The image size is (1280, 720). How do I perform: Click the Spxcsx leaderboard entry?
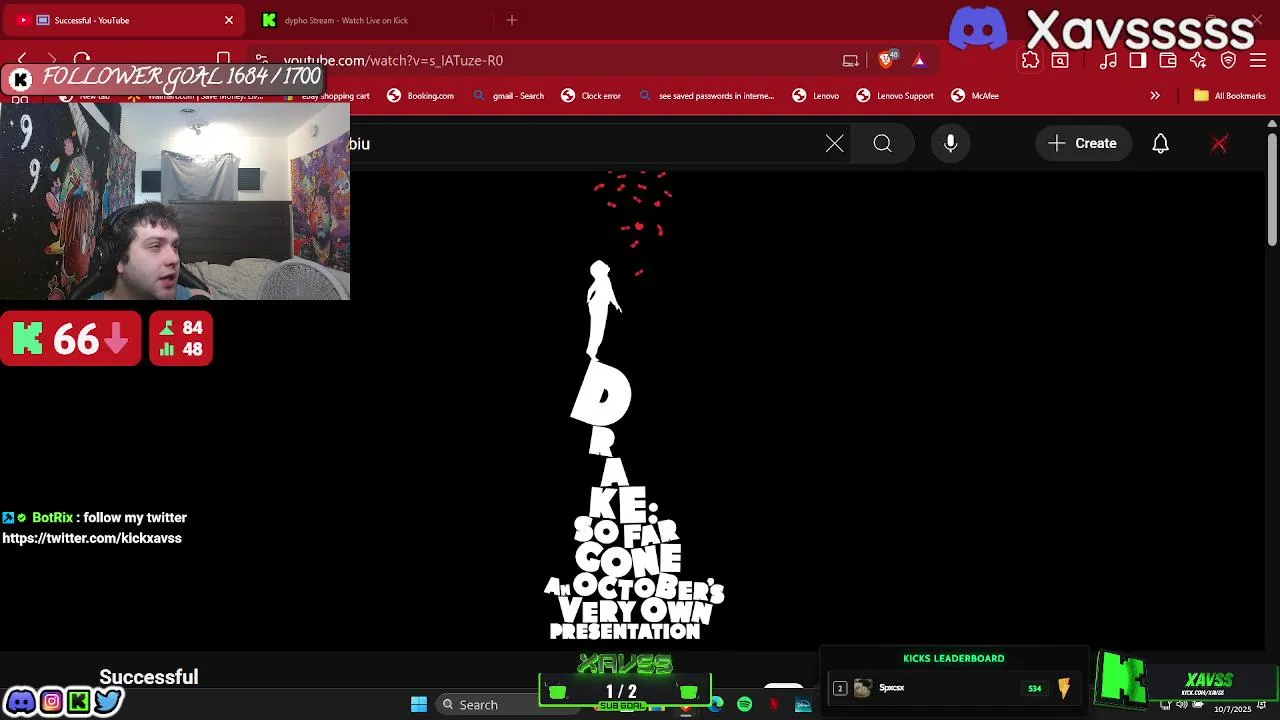(953, 688)
